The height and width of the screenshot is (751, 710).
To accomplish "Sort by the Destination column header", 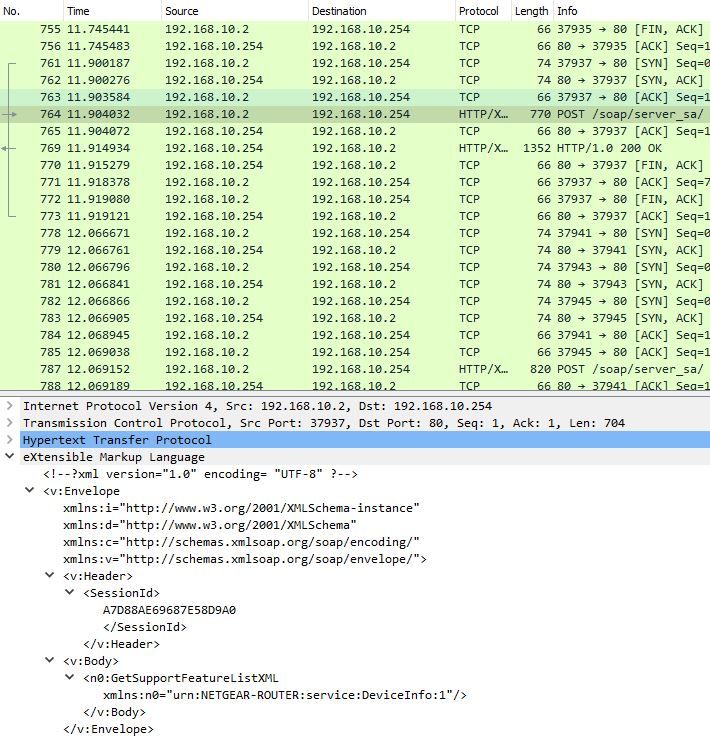I will (381, 11).
